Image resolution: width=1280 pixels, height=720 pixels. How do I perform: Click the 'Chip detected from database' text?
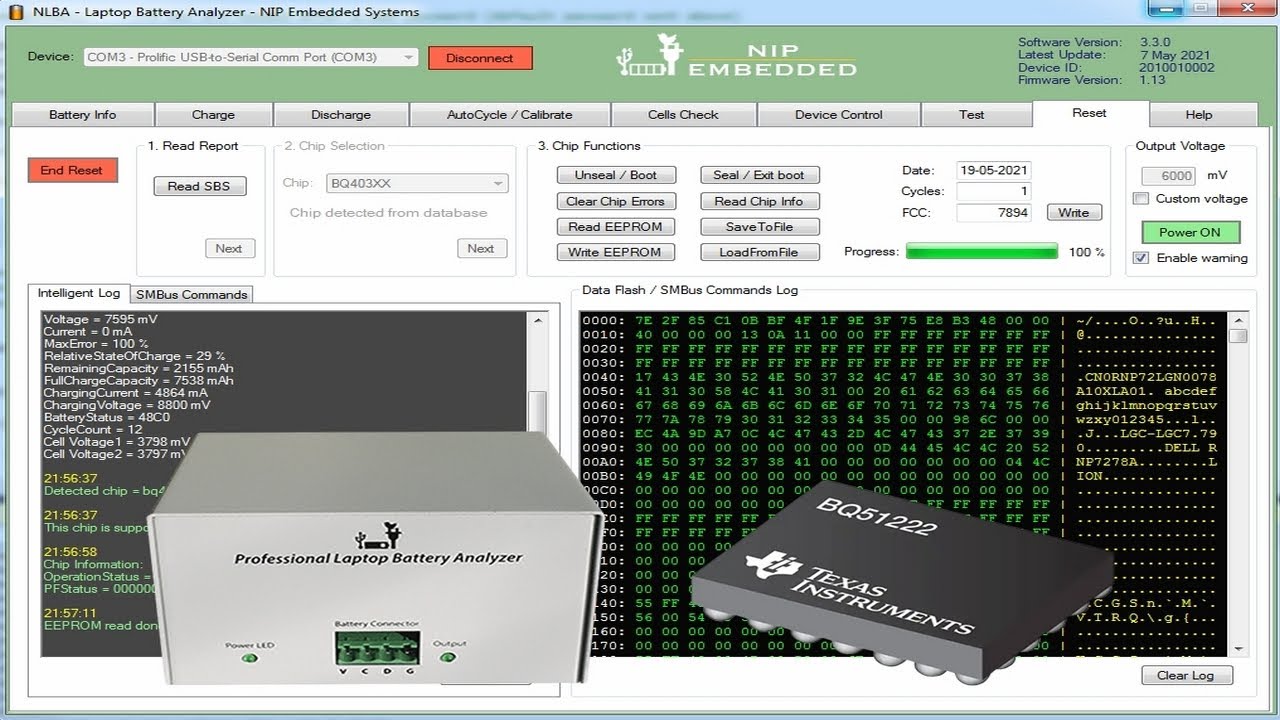(x=388, y=213)
